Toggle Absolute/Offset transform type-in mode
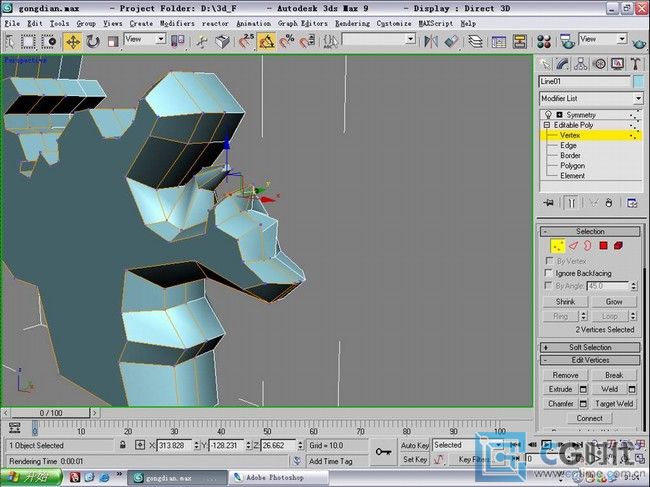Image resolution: width=650 pixels, height=487 pixels. (x=140, y=445)
